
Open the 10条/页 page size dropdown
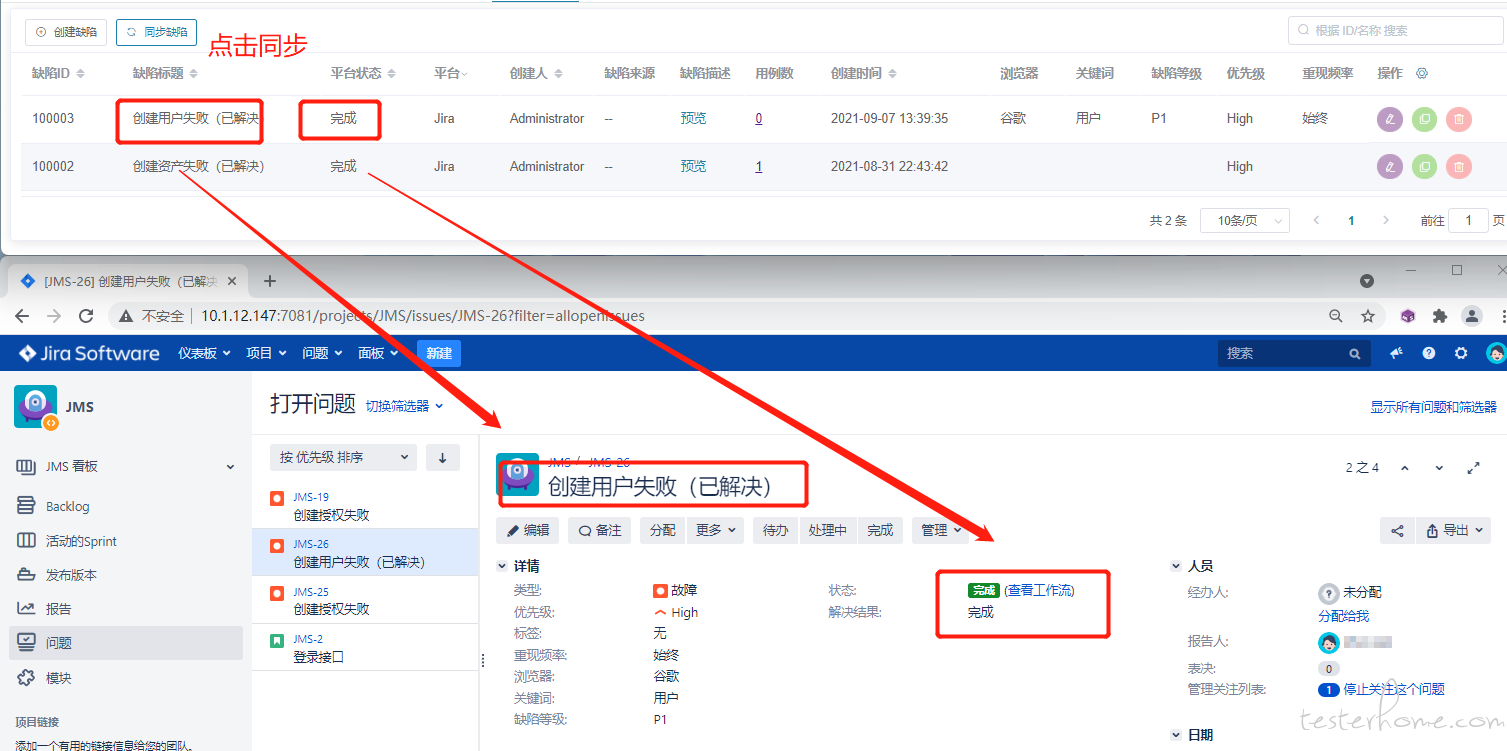[x=1245, y=221]
